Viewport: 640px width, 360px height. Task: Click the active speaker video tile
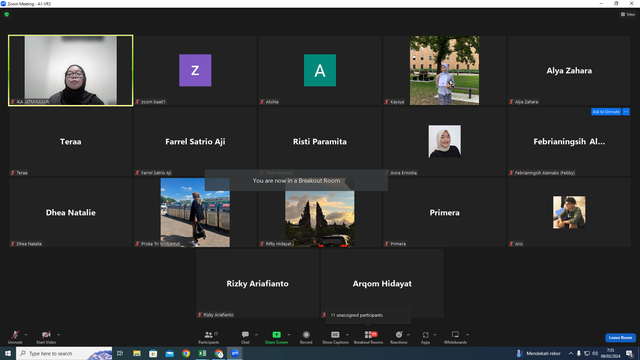71,70
